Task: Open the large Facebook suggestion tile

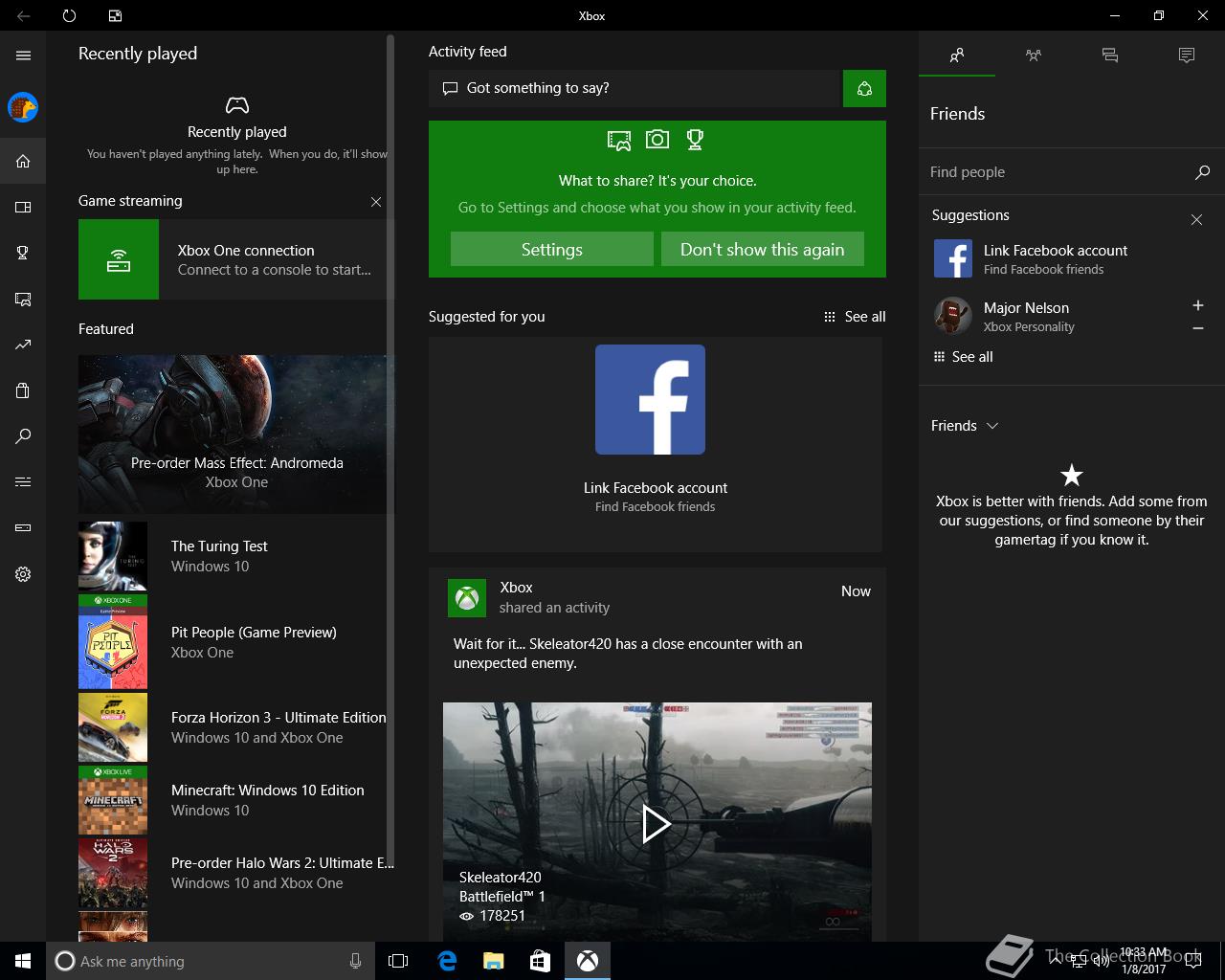Action: tap(656, 444)
